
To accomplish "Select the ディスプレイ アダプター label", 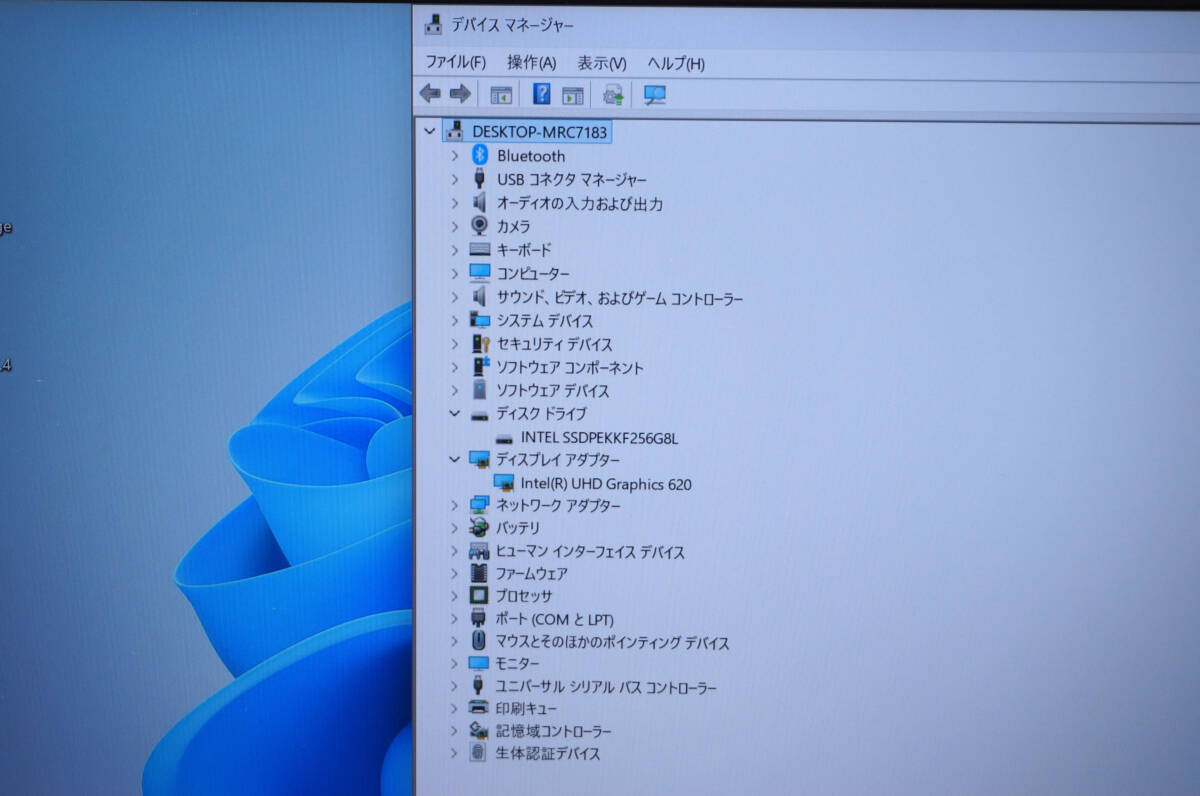I will 558,459.
